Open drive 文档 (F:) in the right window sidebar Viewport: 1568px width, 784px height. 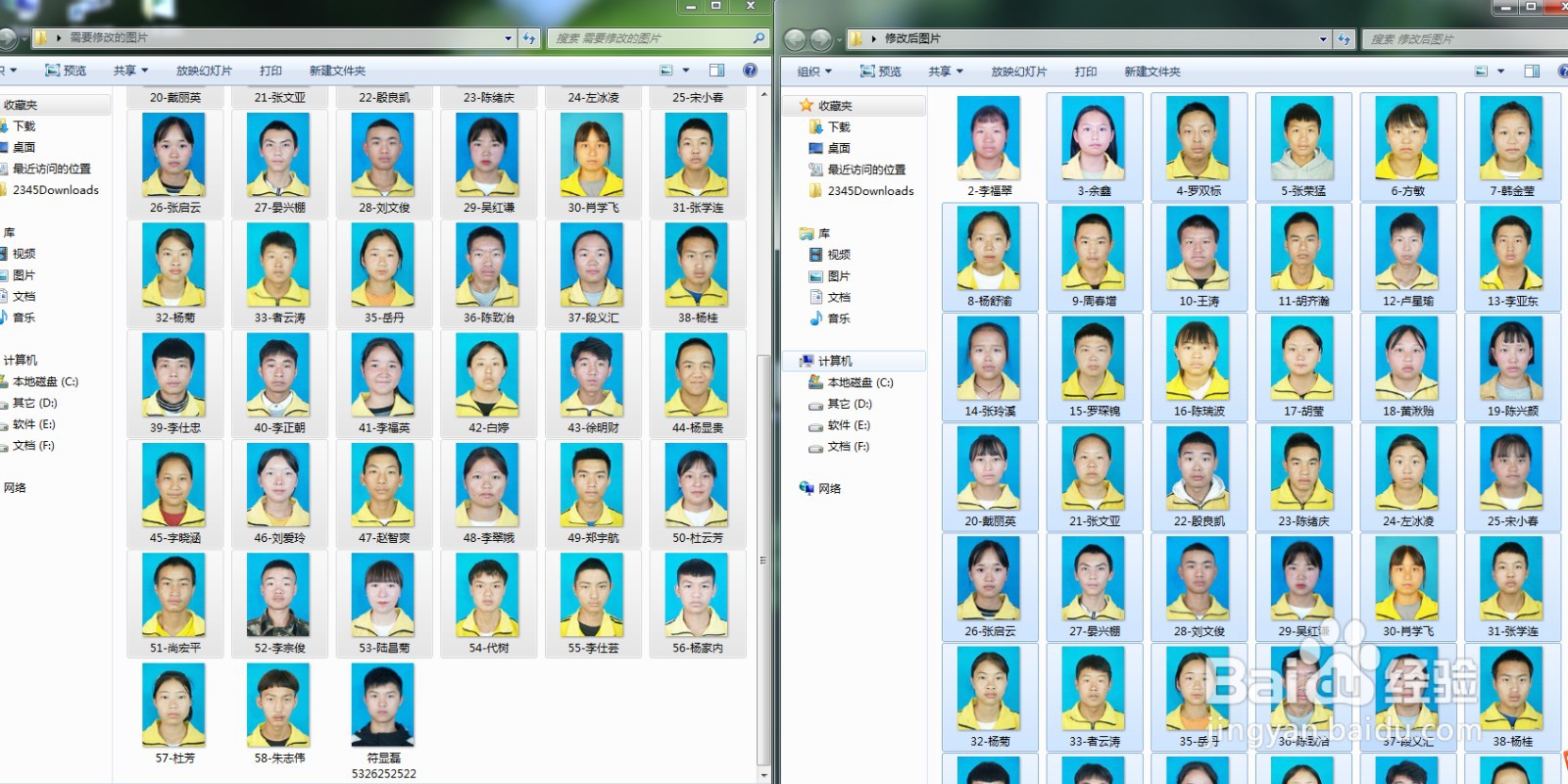click(840, 446)
